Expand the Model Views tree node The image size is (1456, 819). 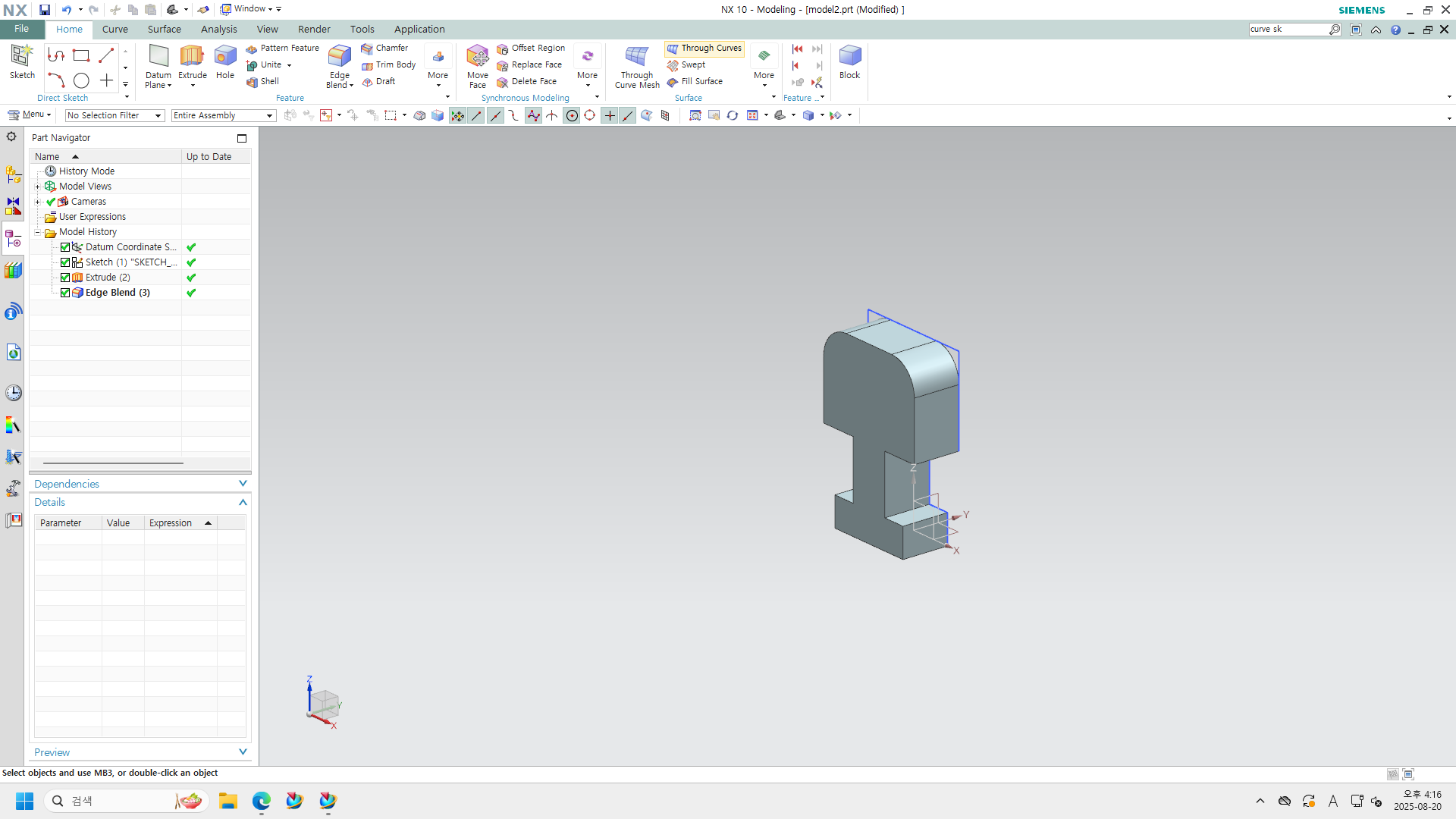pos(37,187)
